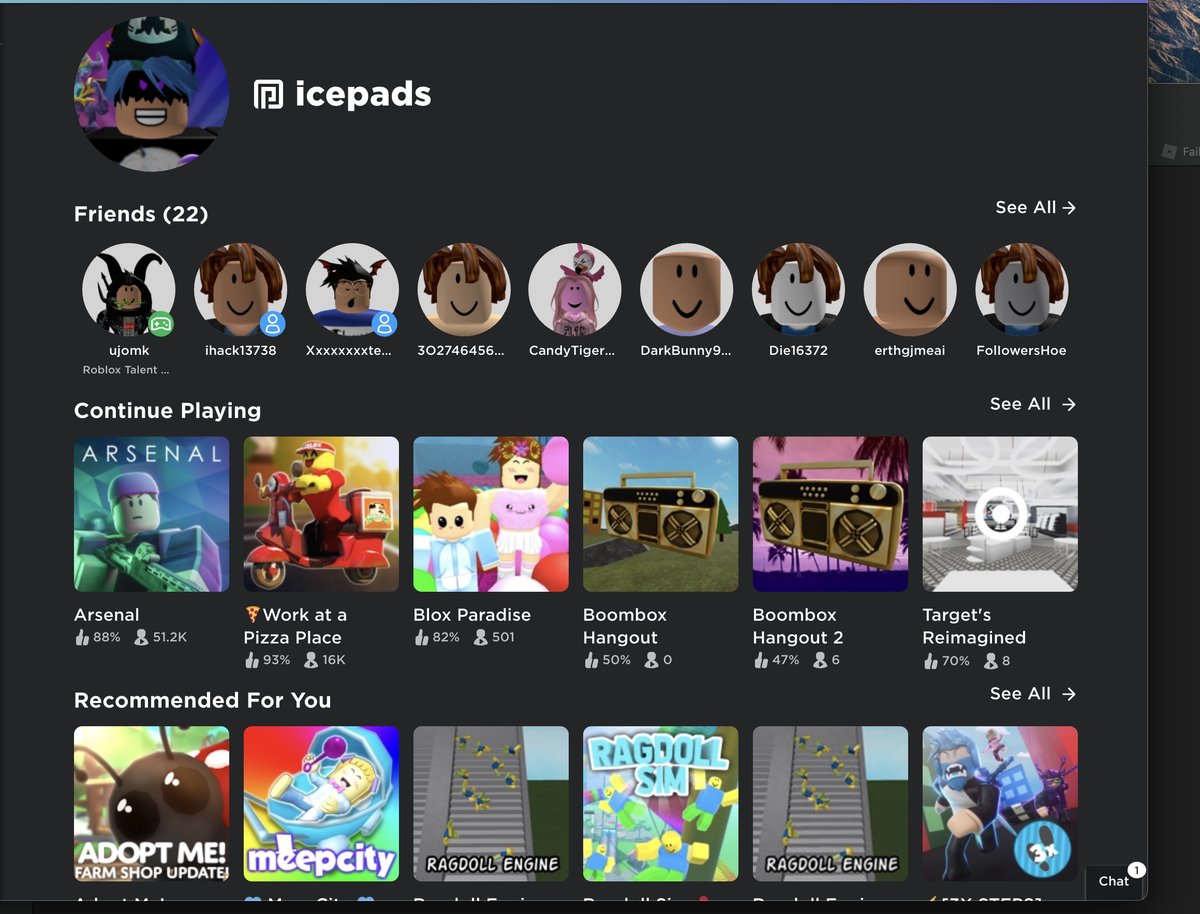The width and height of the screenshot is (1200, 914).
Task: Click thumbs-up icon showing 50% rating
Action: [591, 660]
